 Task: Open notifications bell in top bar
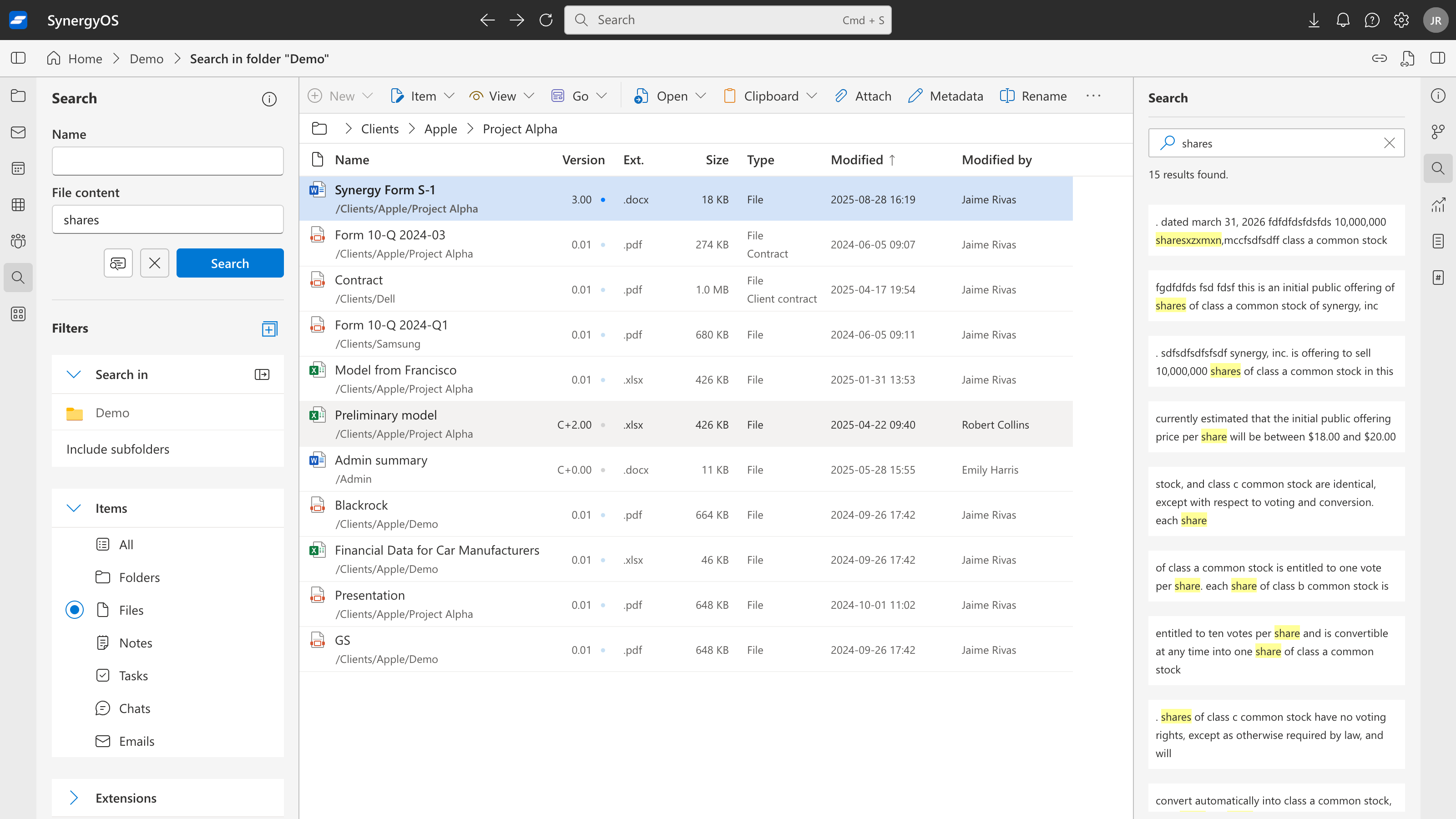(x=1342, y=20)
